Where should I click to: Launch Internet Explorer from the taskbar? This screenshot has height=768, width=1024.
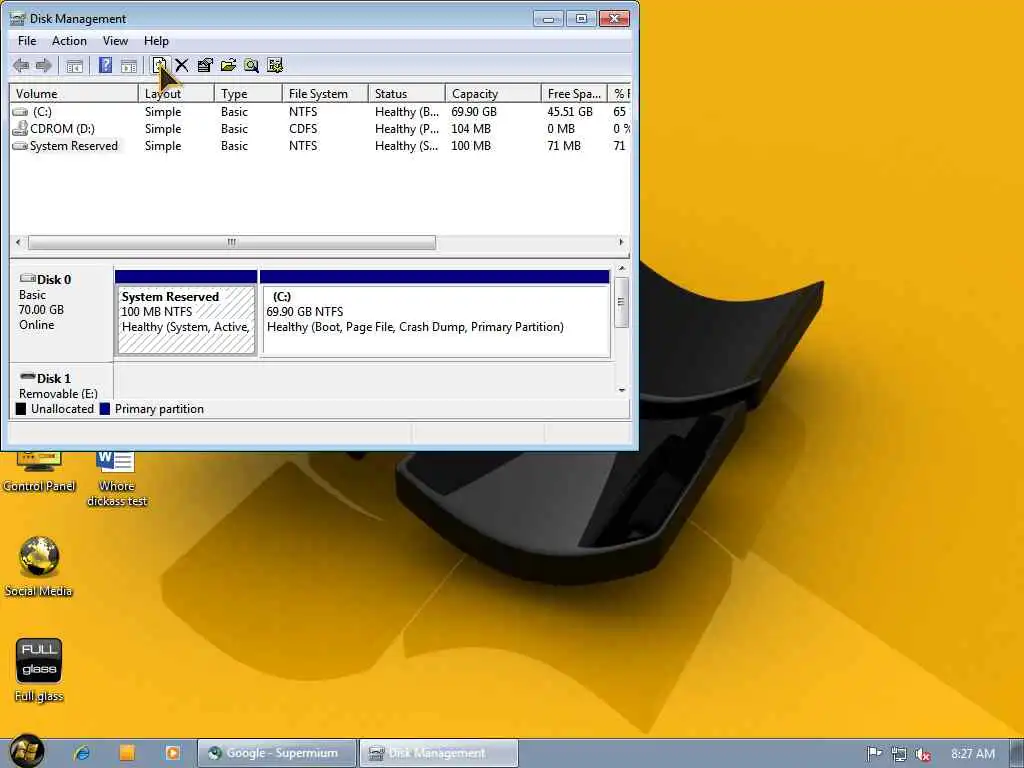[x=82, y=753]
